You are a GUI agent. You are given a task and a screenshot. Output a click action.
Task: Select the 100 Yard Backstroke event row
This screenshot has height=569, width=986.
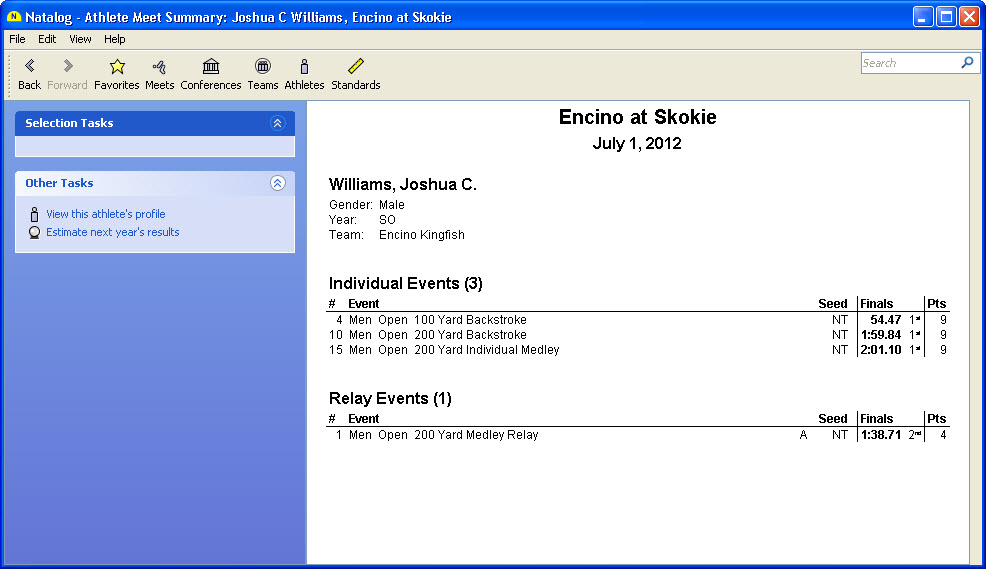[470, 320]
